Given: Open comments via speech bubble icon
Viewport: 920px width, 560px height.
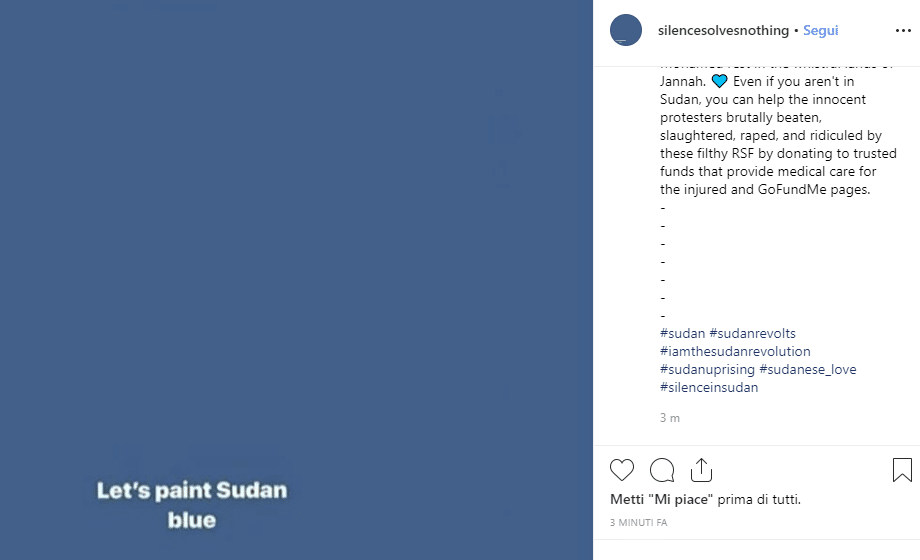Looking at the screenshot, I should (x=662, y=470).
